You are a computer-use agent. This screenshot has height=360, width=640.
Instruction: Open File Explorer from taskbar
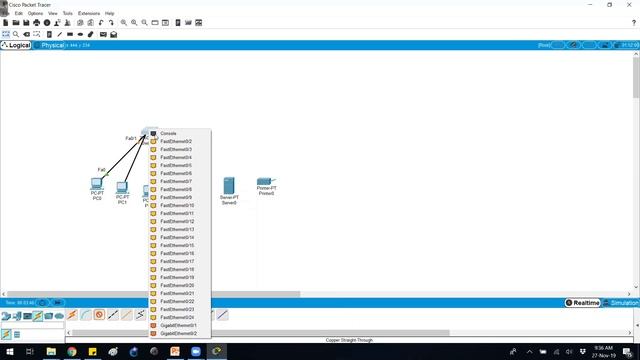click(x=51, y=351)
